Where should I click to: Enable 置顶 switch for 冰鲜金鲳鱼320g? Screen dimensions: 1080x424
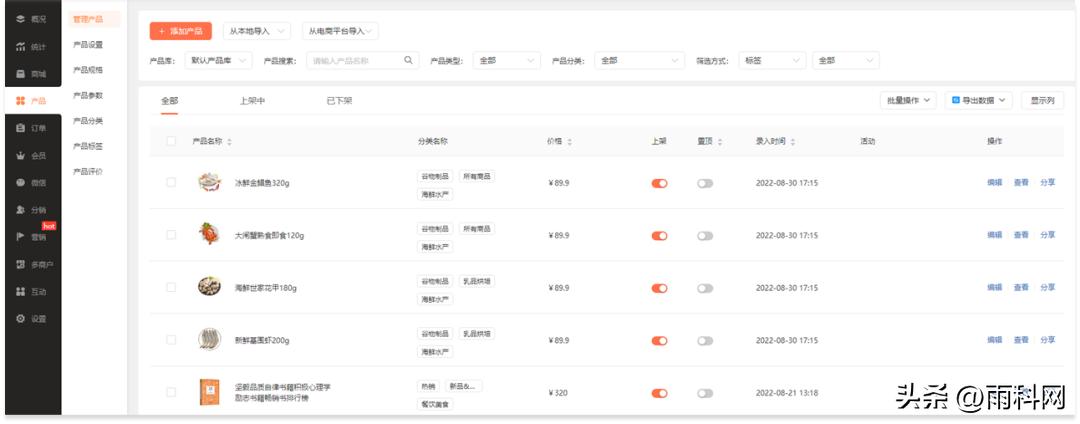705,184
